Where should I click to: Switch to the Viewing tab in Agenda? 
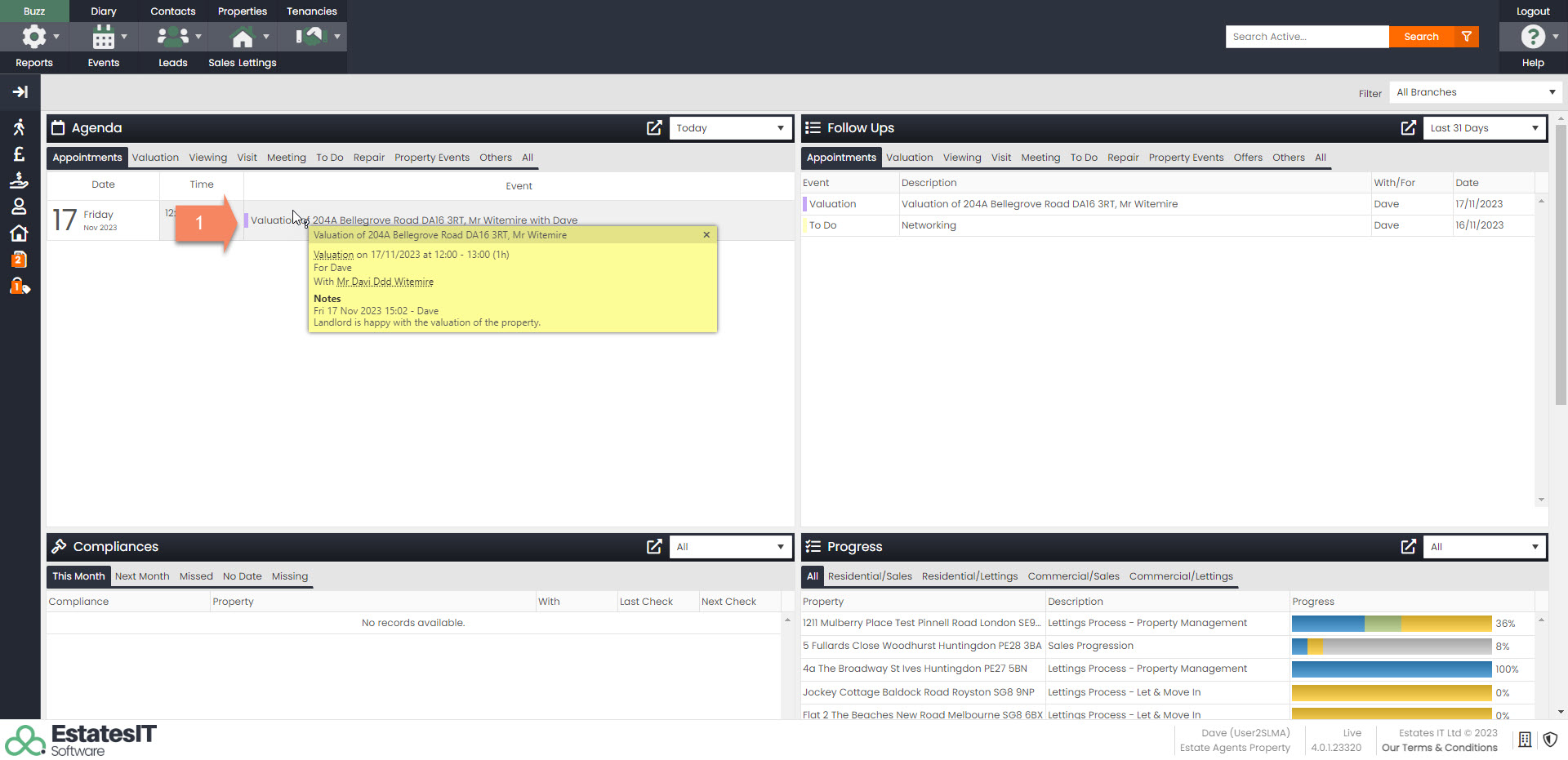point(207,158)
